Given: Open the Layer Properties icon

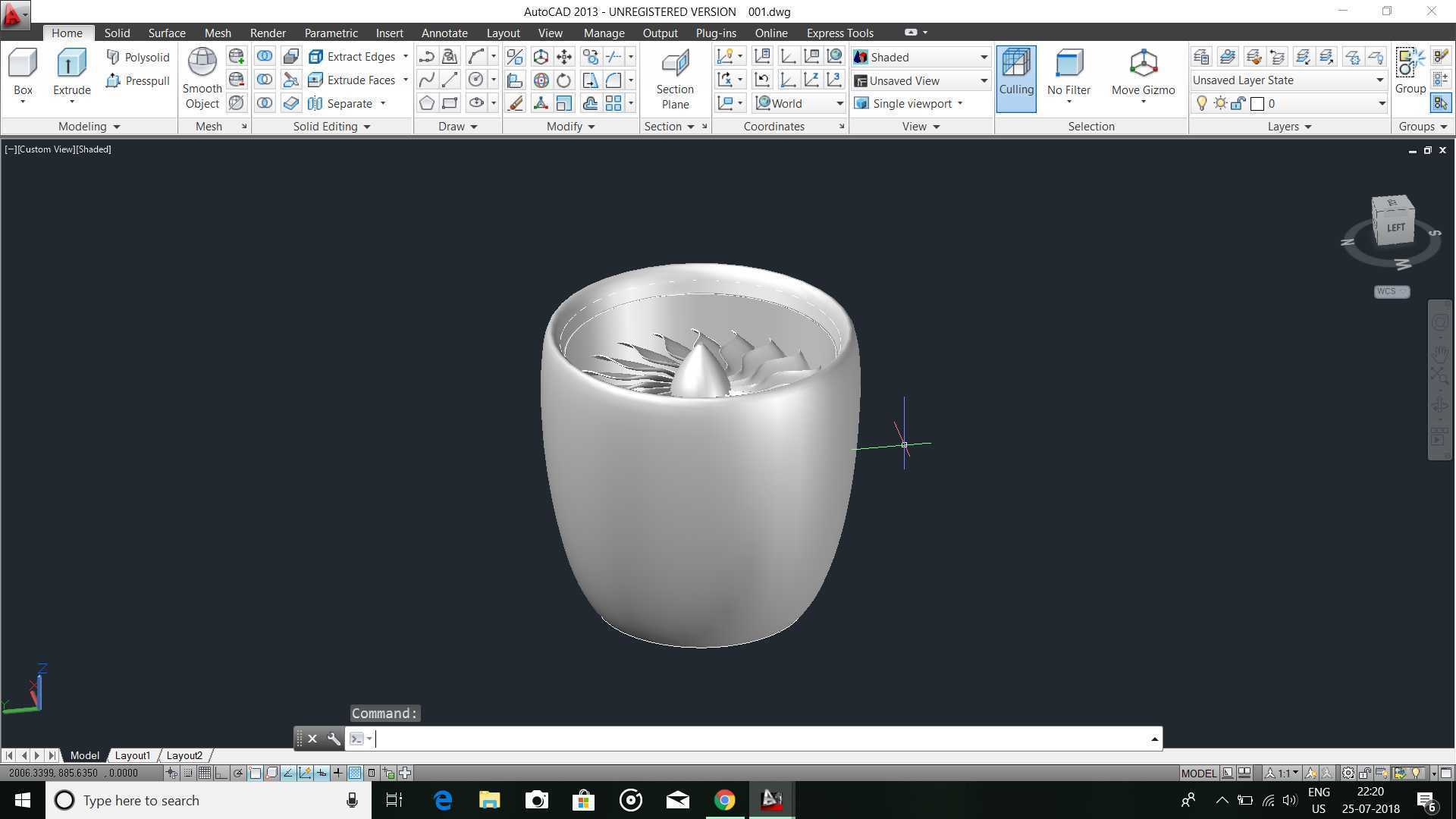Looking at the screenshot, I should coord(1201,56).
